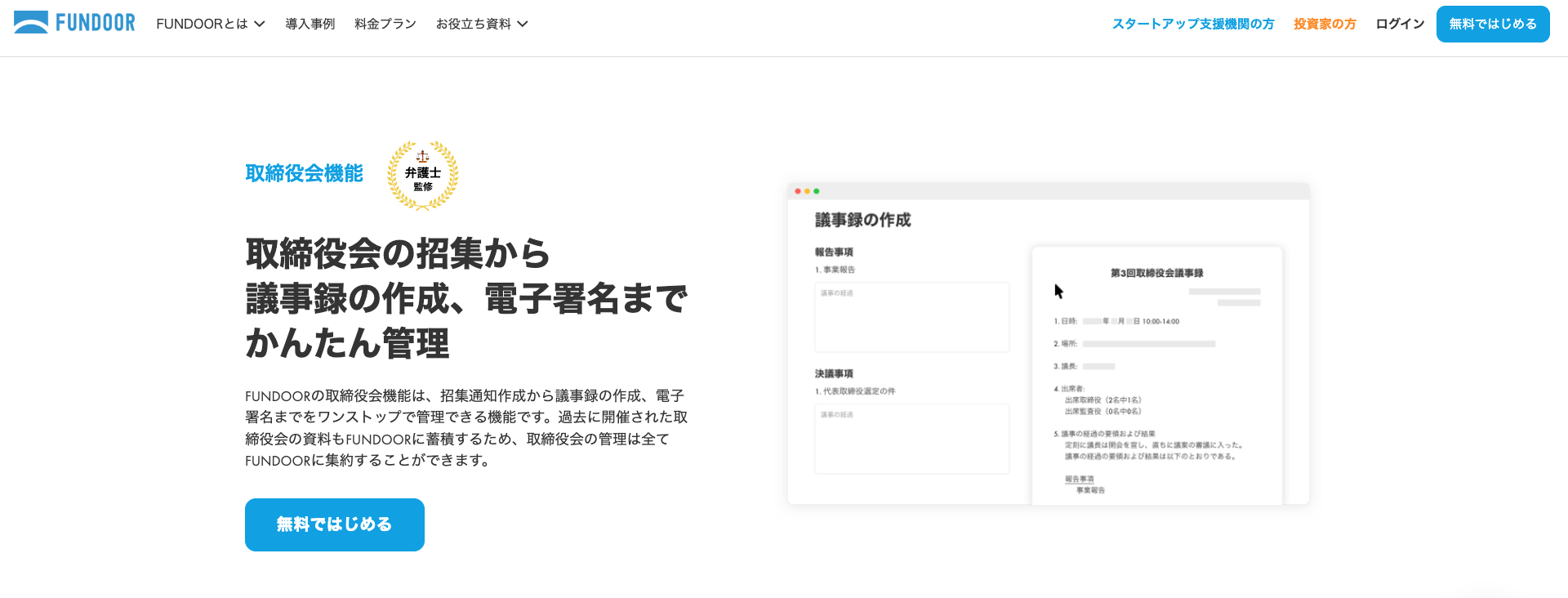Go to 料金プラン pricing page
Image resolution: width=1568 pixels, height=598 pixels.
click(385, 25)
